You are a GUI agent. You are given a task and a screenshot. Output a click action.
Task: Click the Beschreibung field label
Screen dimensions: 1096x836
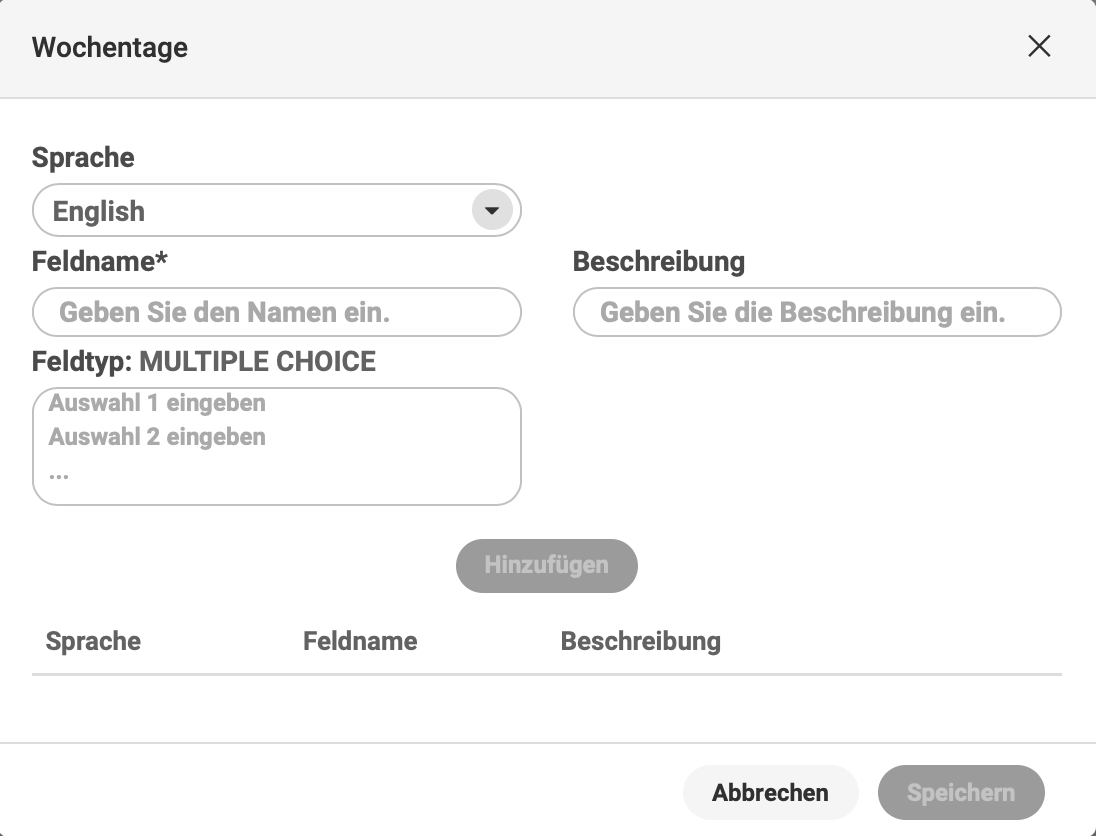click(658, 261)
